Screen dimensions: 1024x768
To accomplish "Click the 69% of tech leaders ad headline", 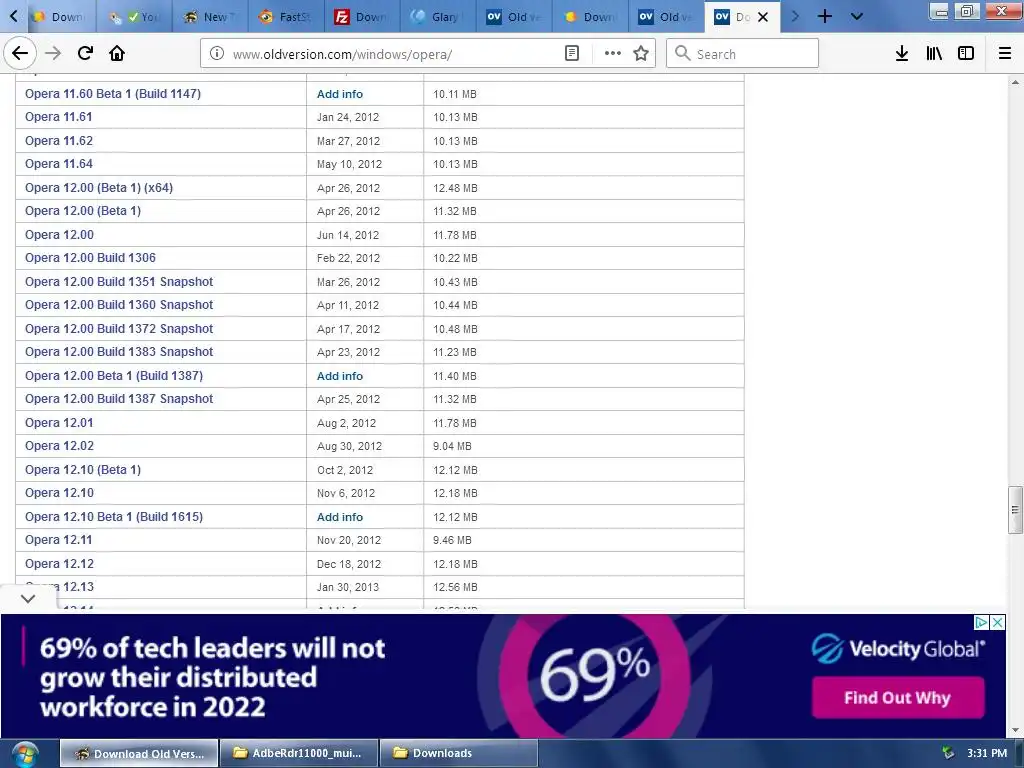I will coord(212,677).
